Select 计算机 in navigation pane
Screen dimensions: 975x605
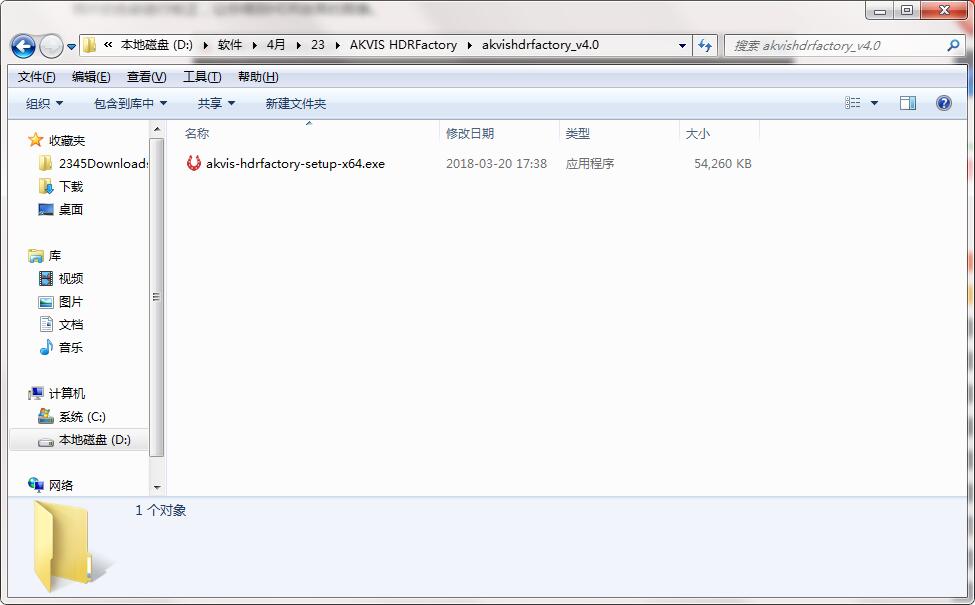click(x=67, y=394)
